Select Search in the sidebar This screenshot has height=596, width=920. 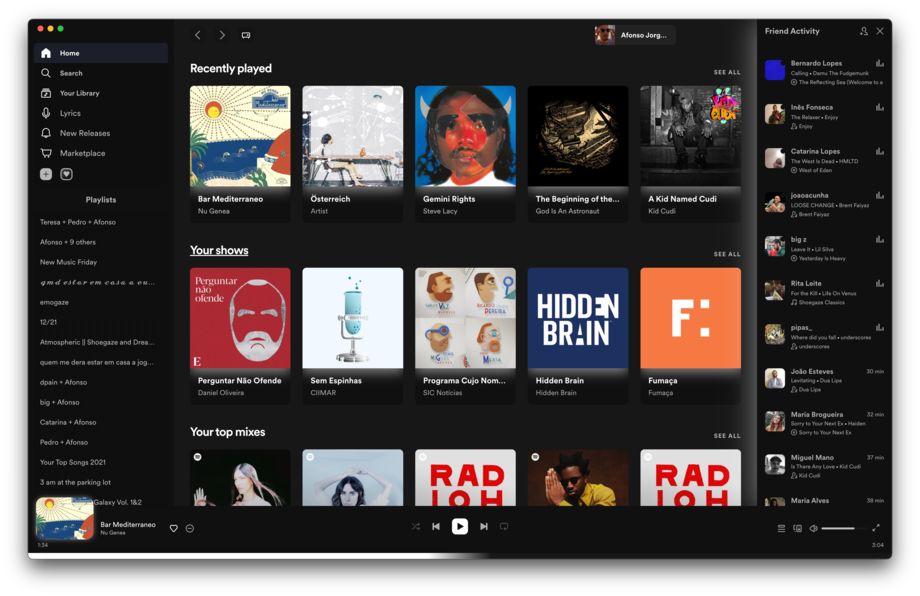(x=70, y=73)
